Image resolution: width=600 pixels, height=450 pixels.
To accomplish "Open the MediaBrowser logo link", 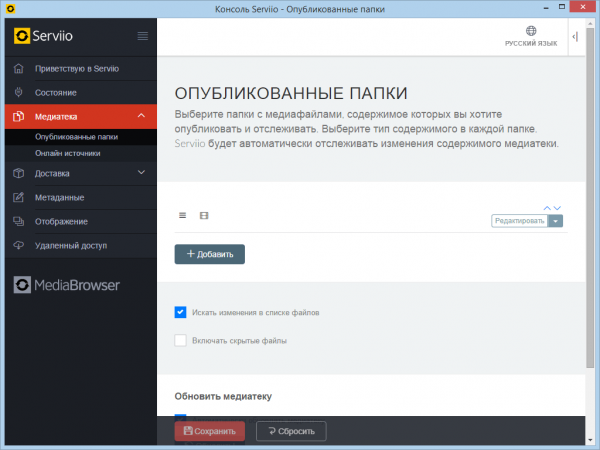I will click(67, 285).
